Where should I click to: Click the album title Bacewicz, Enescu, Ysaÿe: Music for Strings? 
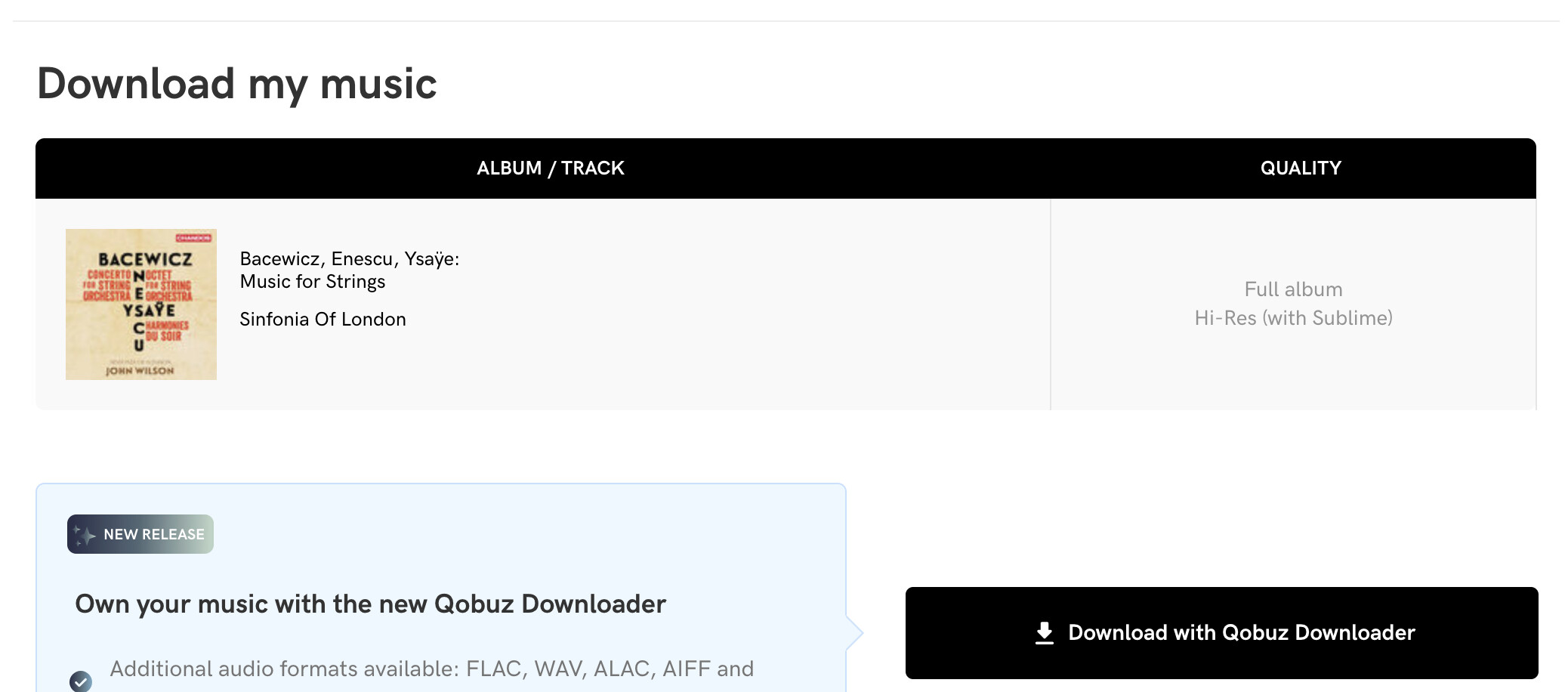(350, 270)
